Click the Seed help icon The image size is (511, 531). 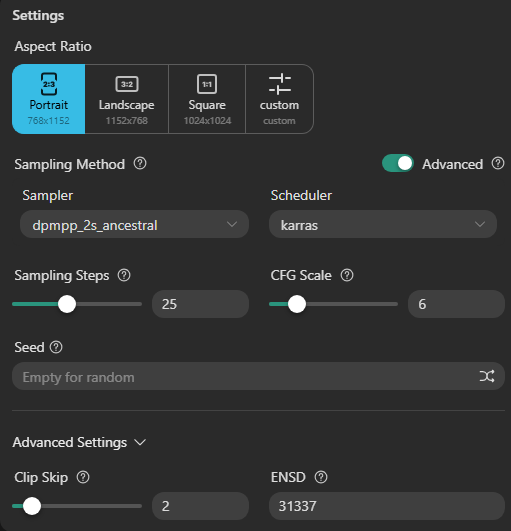56,347
